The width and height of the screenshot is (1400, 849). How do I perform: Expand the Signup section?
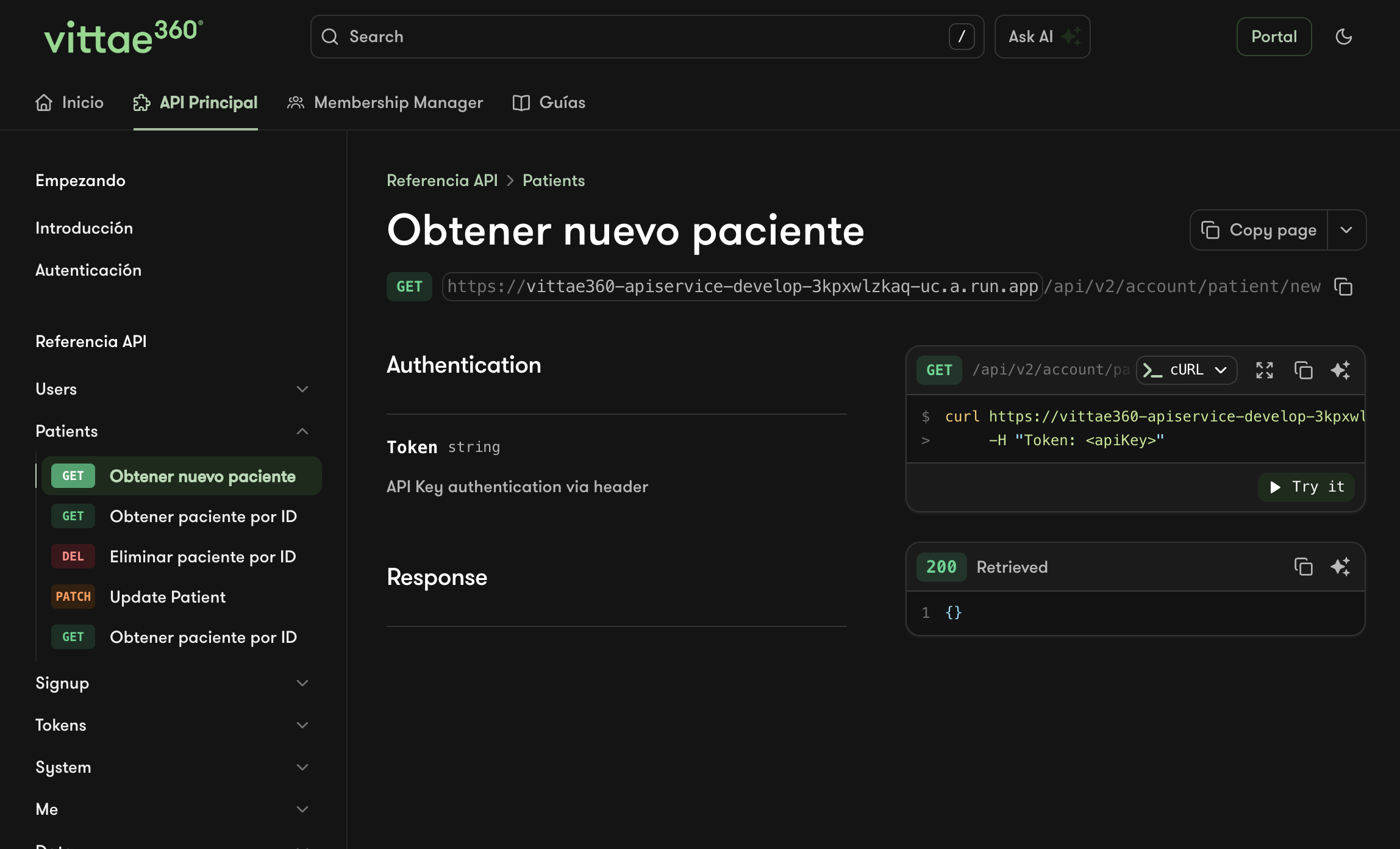[x=173, y=683]
